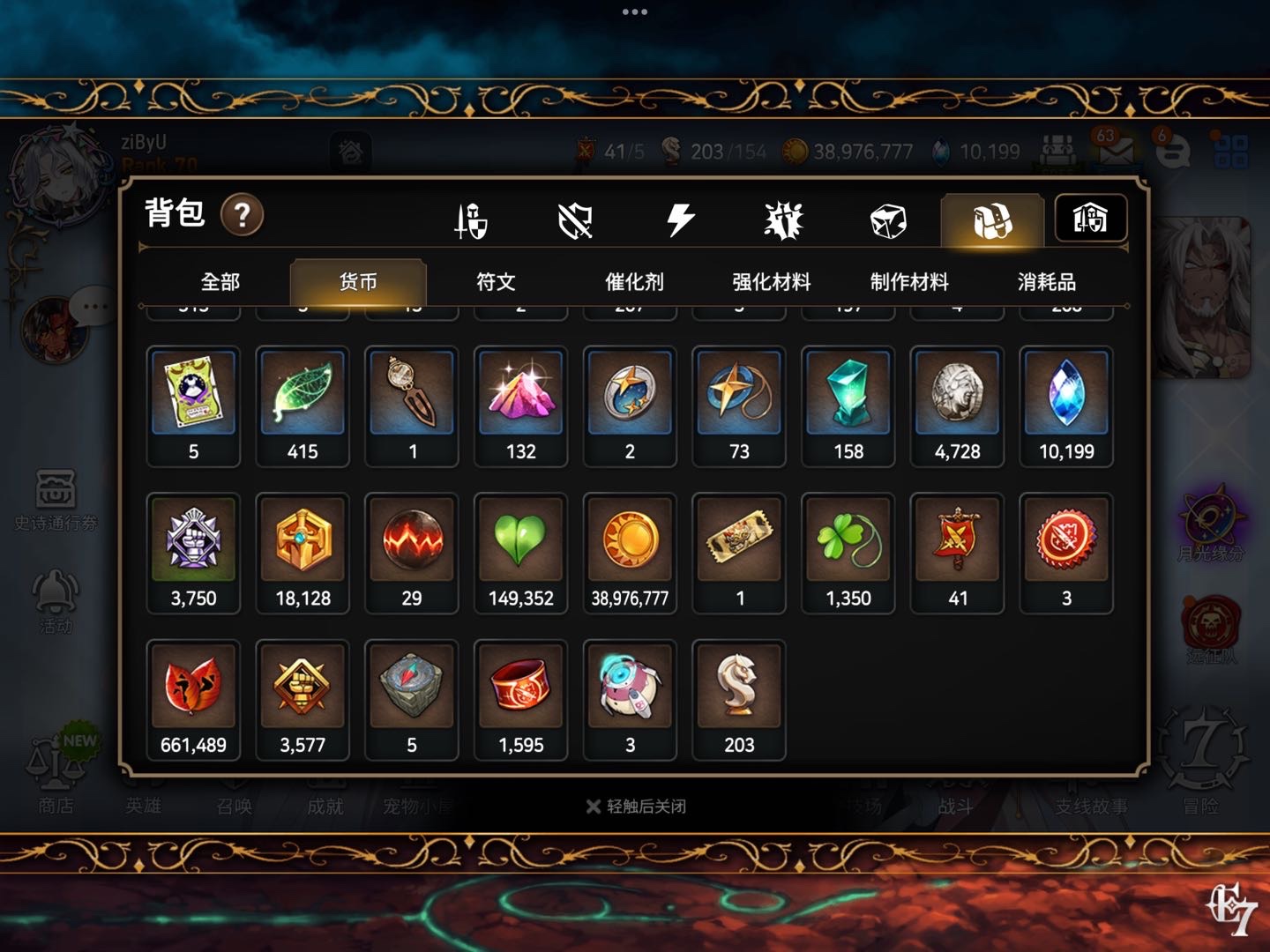This screenshot has width=1270, height=952.
Task: Open the backpack help question mark
Action: coord(242,214)
